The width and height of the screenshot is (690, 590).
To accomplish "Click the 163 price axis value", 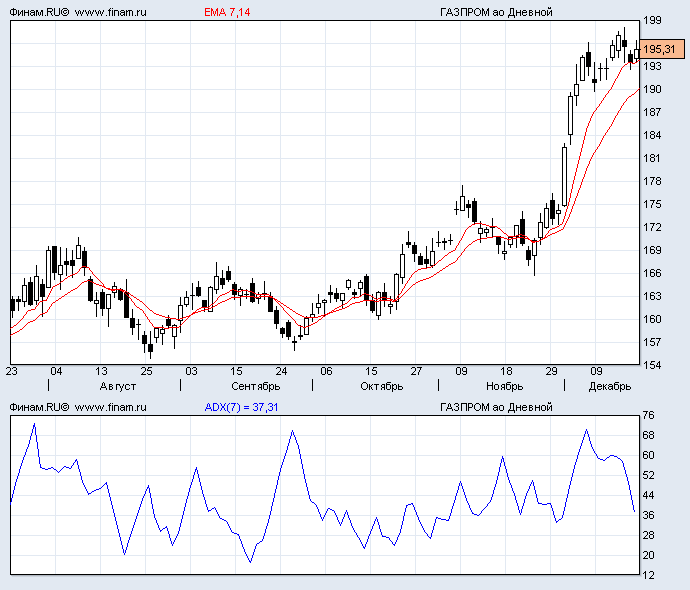I will 652,296.
